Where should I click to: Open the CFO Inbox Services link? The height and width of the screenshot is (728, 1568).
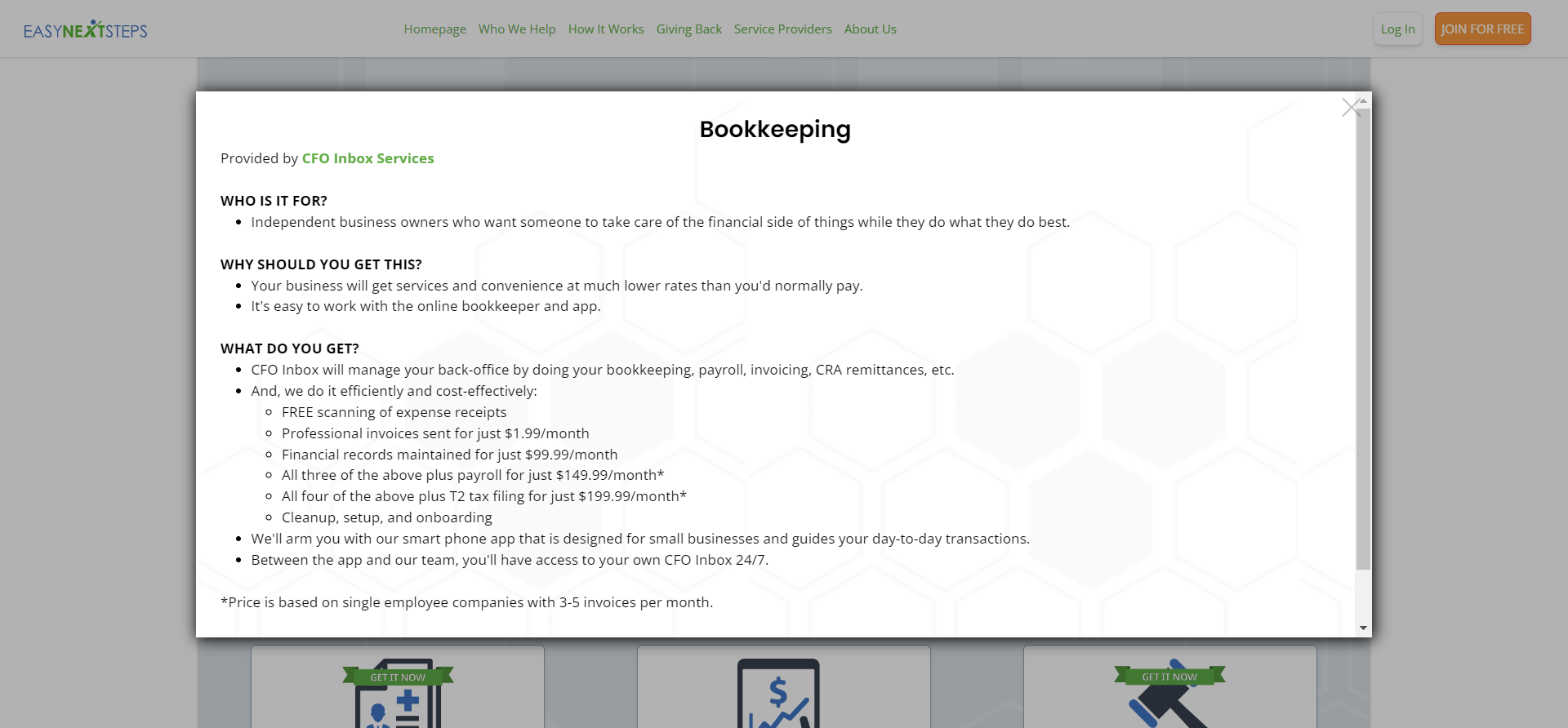coord(368,158)
